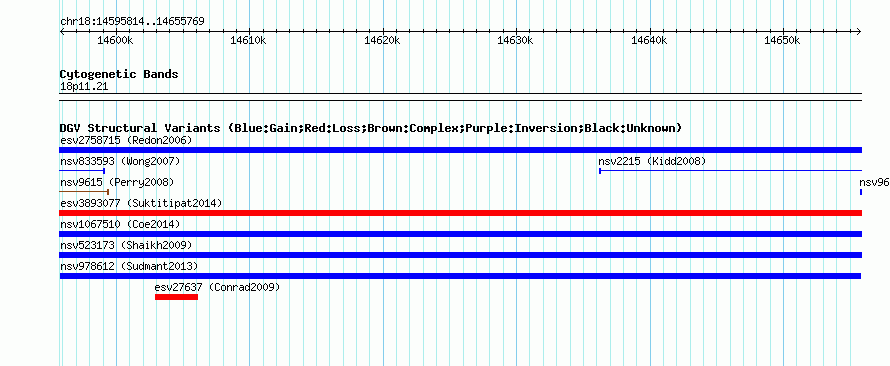The image size is (890, 366).
Task: Click the 14610k ruler tick label
Action: pyautogui.click(x=249, y=41)
